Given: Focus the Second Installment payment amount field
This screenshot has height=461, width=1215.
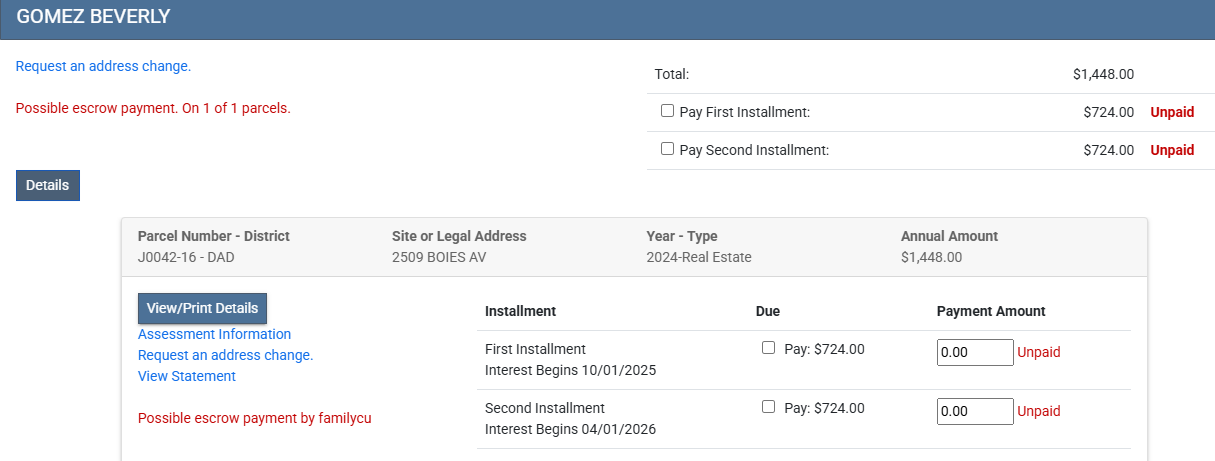Looking at the screenshot, I should point(975,411).
